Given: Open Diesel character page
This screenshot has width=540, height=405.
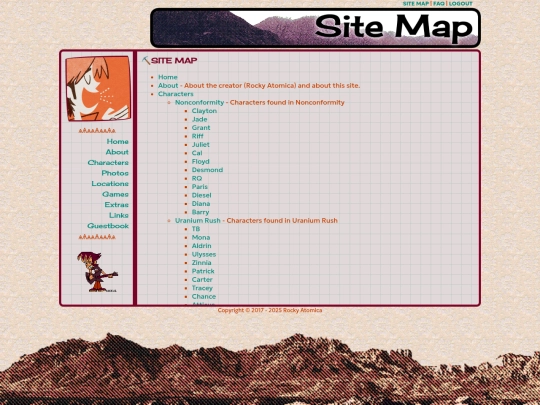Looking at the screenshot, I should pos(201,195).
